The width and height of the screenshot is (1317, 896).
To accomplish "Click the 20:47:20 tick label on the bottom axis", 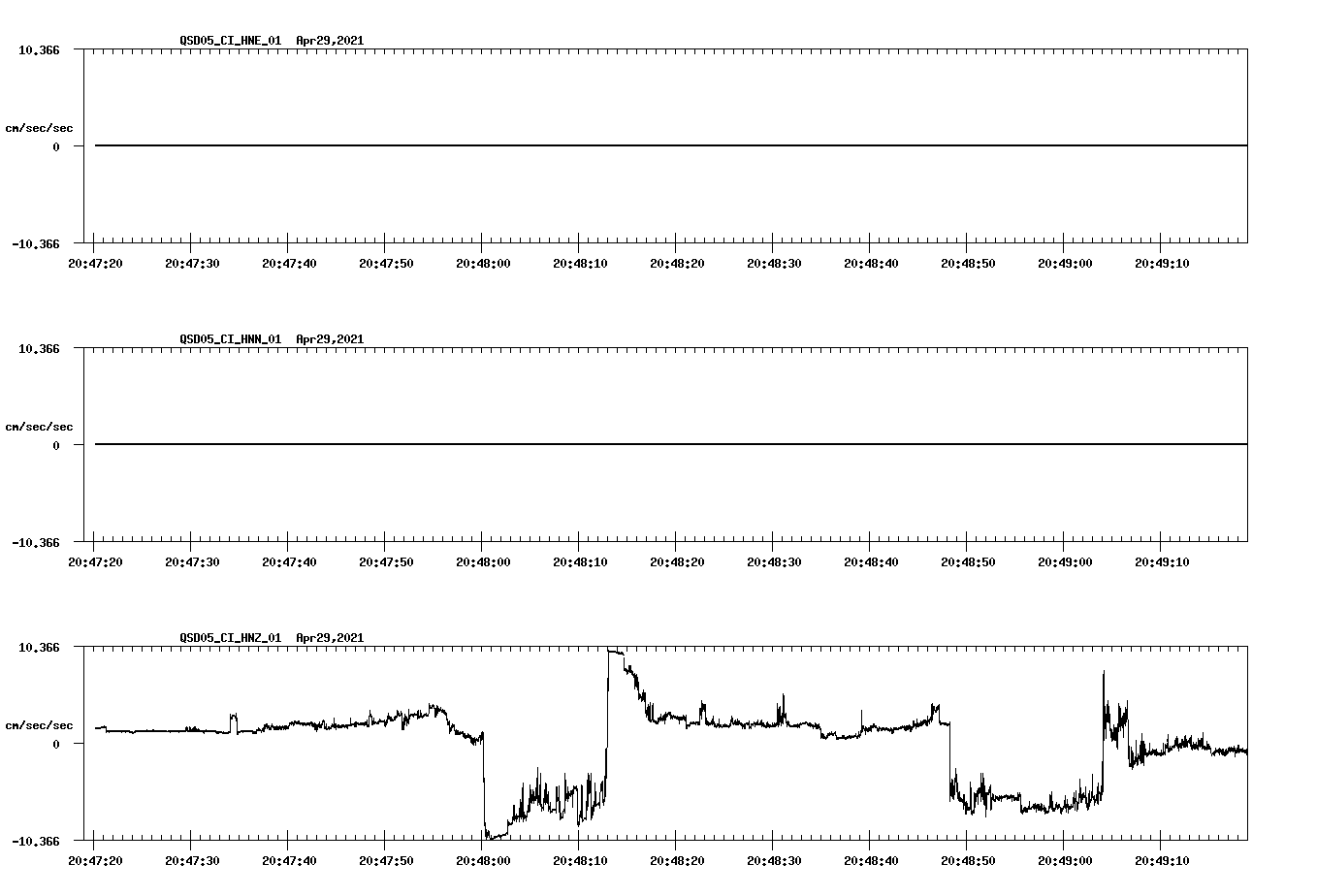I will [x=97, y=861].
